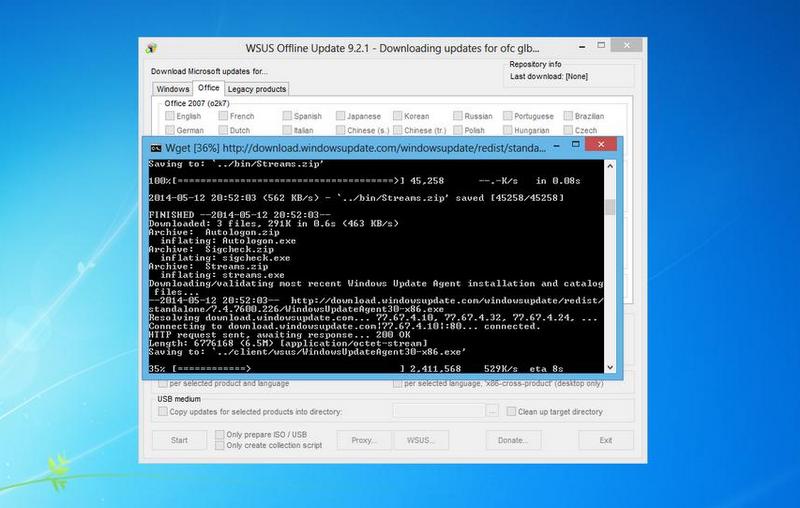Click the WSUS... button
The height and width of the screenshot is (508, 800).
click(x=421, y=440)
